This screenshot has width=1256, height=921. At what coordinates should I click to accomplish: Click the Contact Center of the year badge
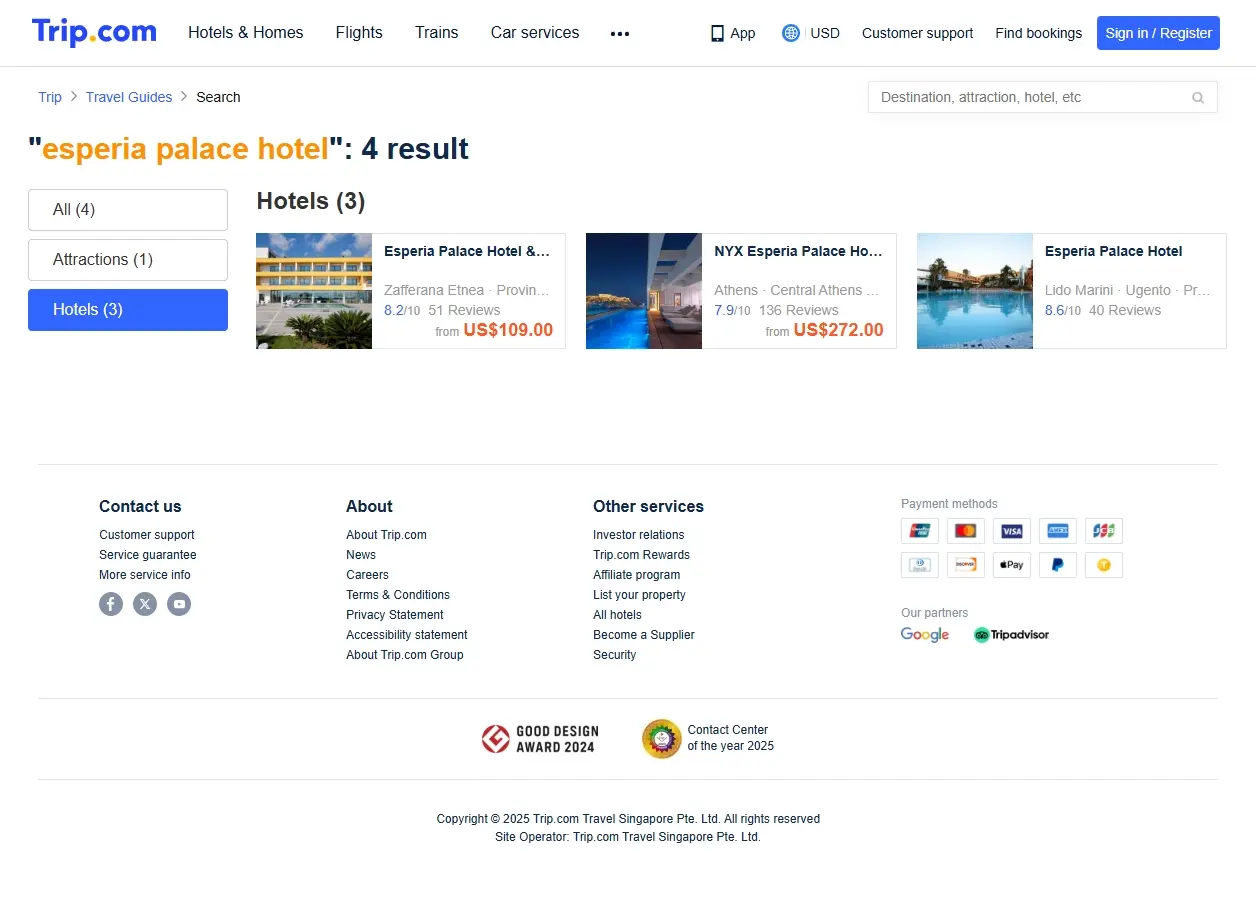(x=708, y=738)
